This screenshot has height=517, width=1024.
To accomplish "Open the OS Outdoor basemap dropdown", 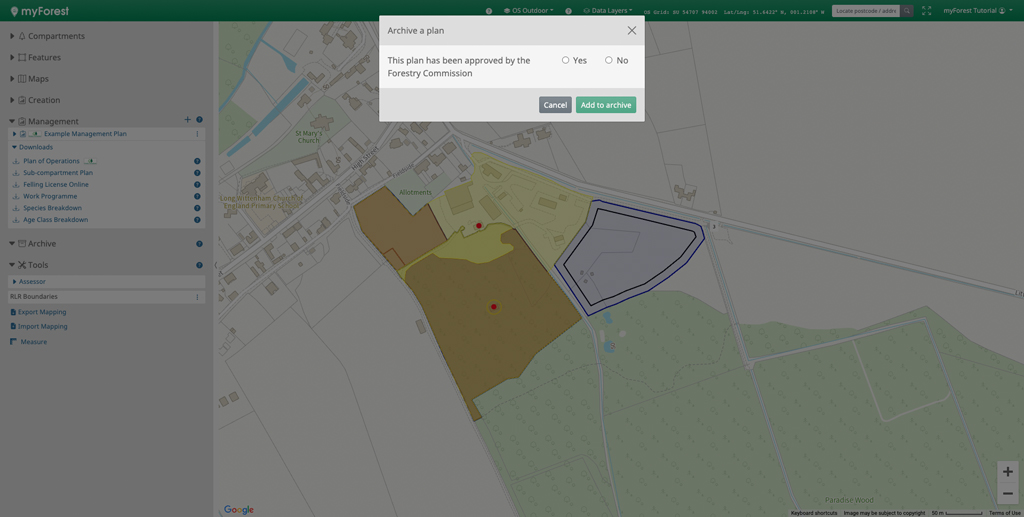I will pos(528,11).
